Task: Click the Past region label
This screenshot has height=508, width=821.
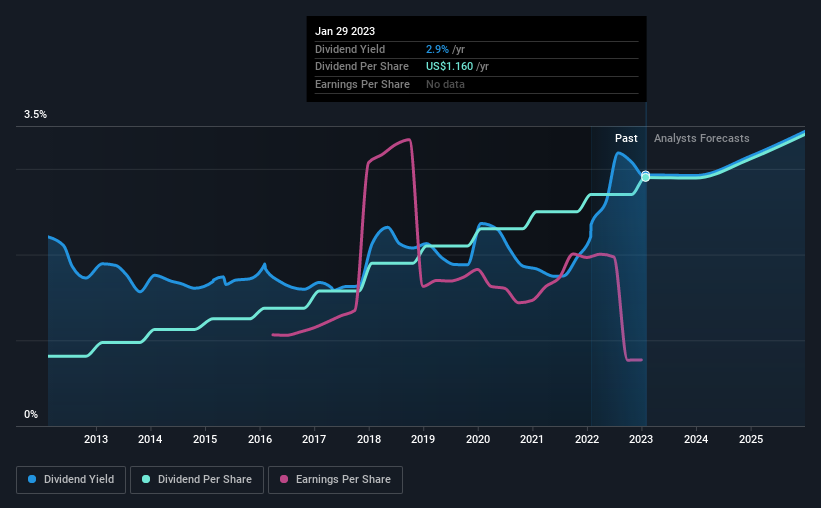Action: tap(626, 138)
